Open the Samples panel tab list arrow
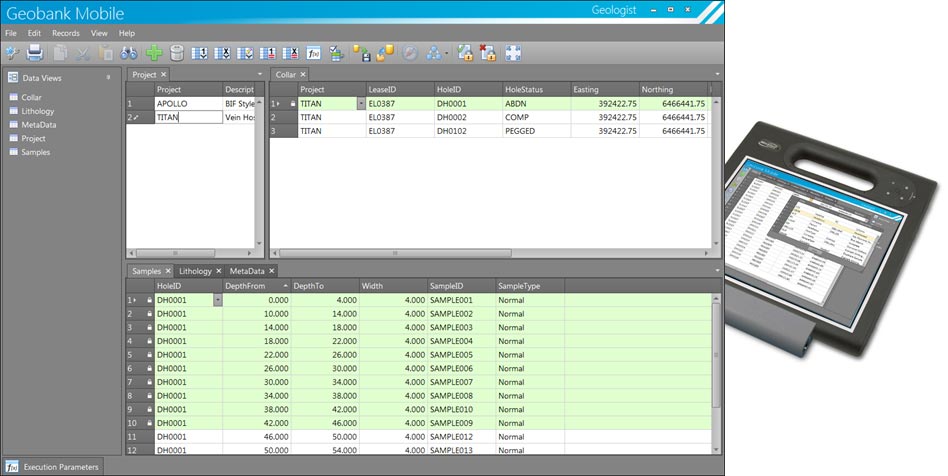 (717, 271)
